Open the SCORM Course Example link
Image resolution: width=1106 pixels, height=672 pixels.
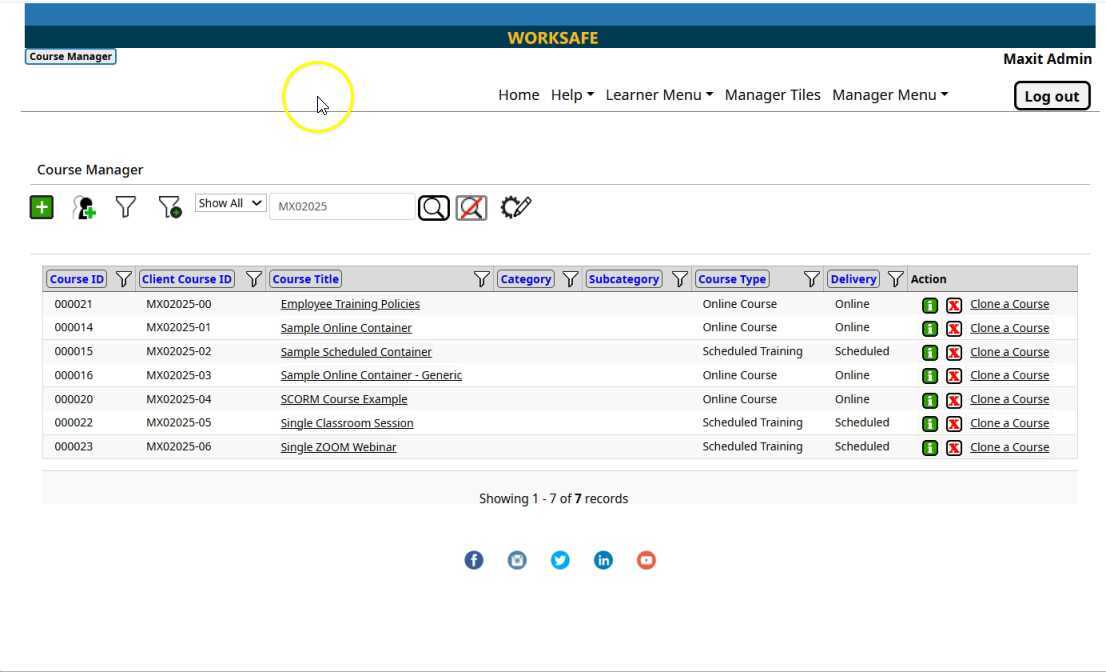coord(343,399)
